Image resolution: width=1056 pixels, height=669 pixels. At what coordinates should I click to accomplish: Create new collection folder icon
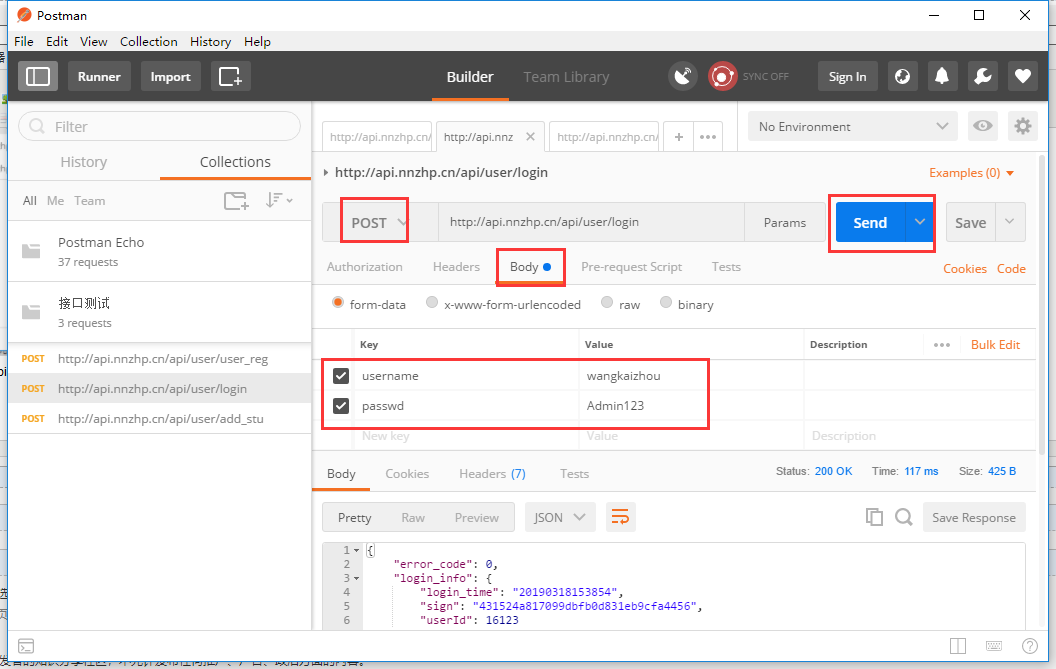pyautogui.click(x=236, y=200)
